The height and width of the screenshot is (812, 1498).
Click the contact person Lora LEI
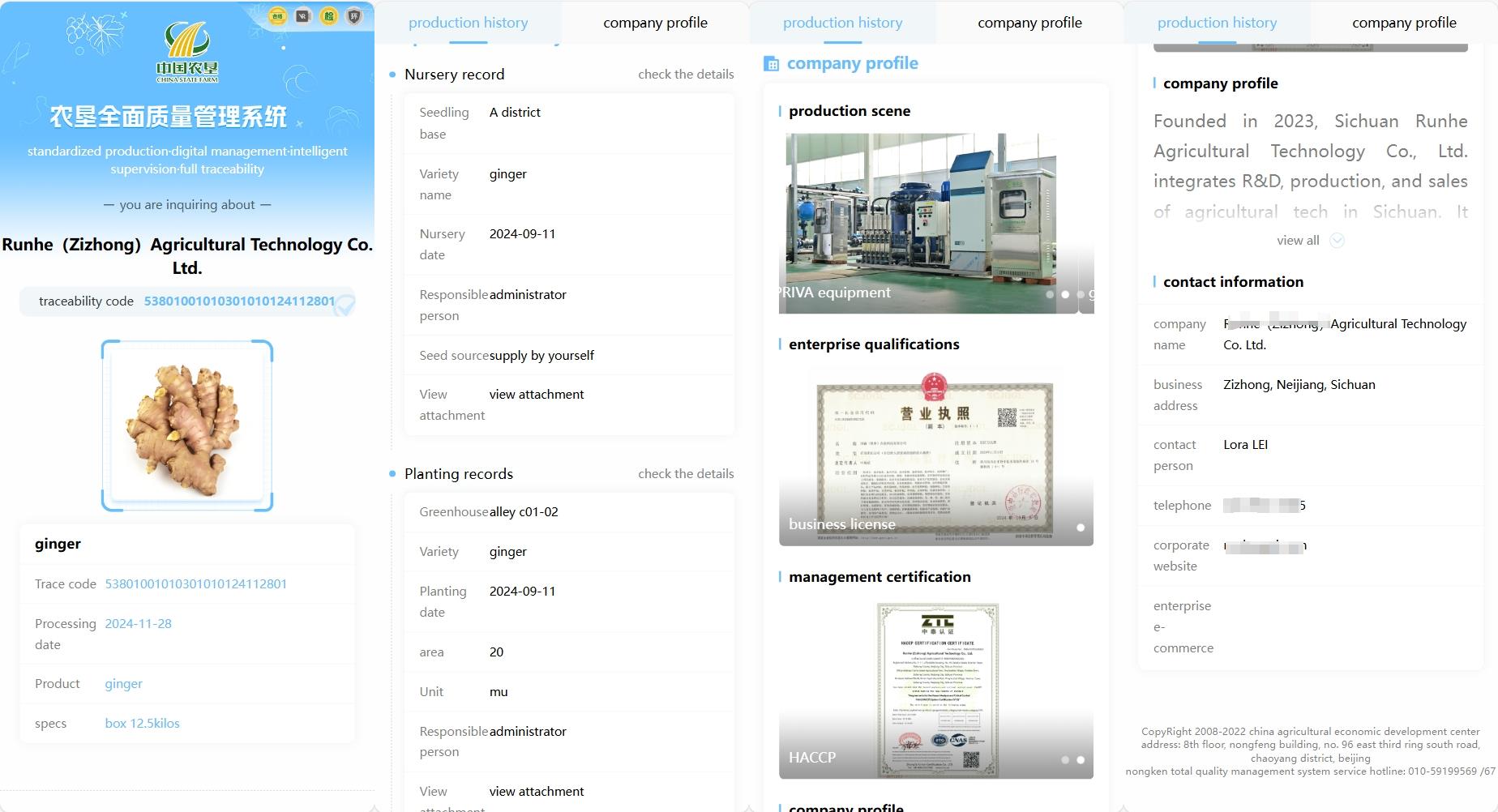pos(1245,444)
